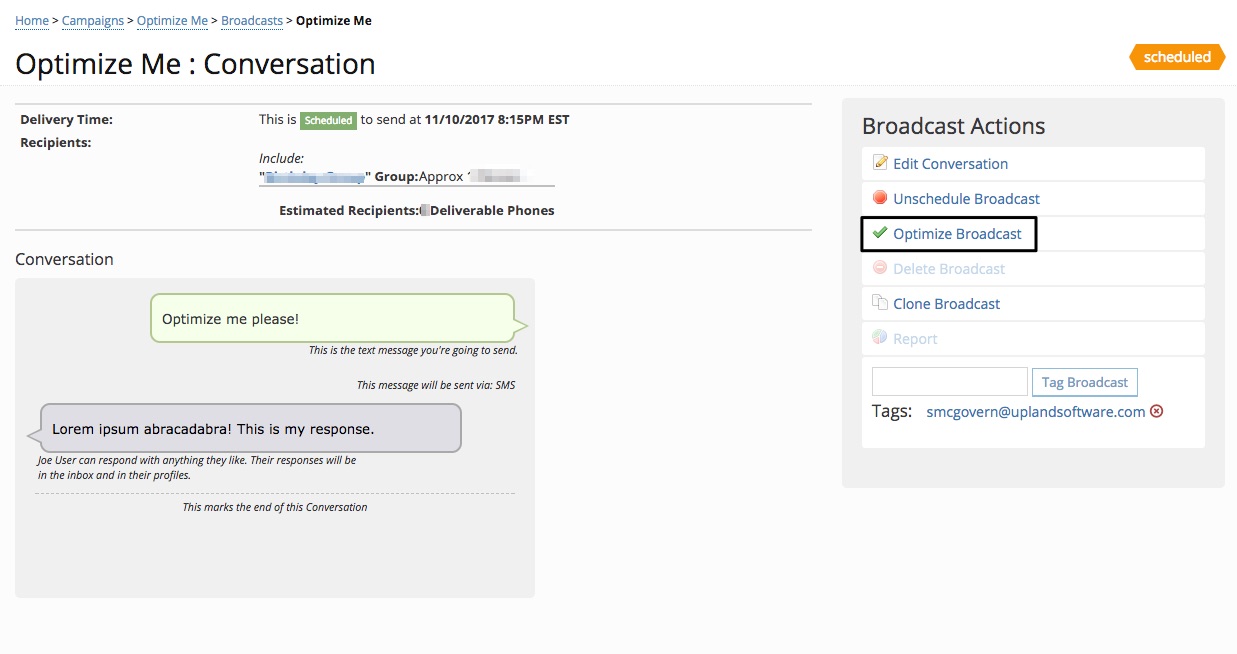Open the Report action
1237x654 pixels.
915,339
